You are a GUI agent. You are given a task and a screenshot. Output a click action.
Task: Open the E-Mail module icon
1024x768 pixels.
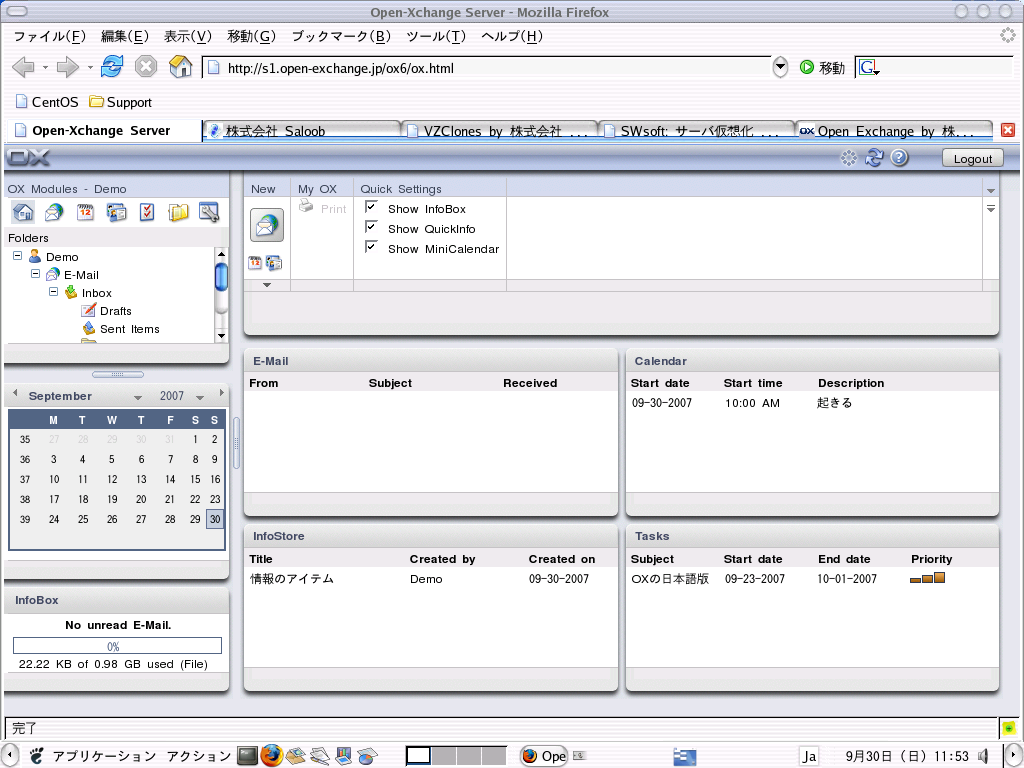click(x=54, y=212)
